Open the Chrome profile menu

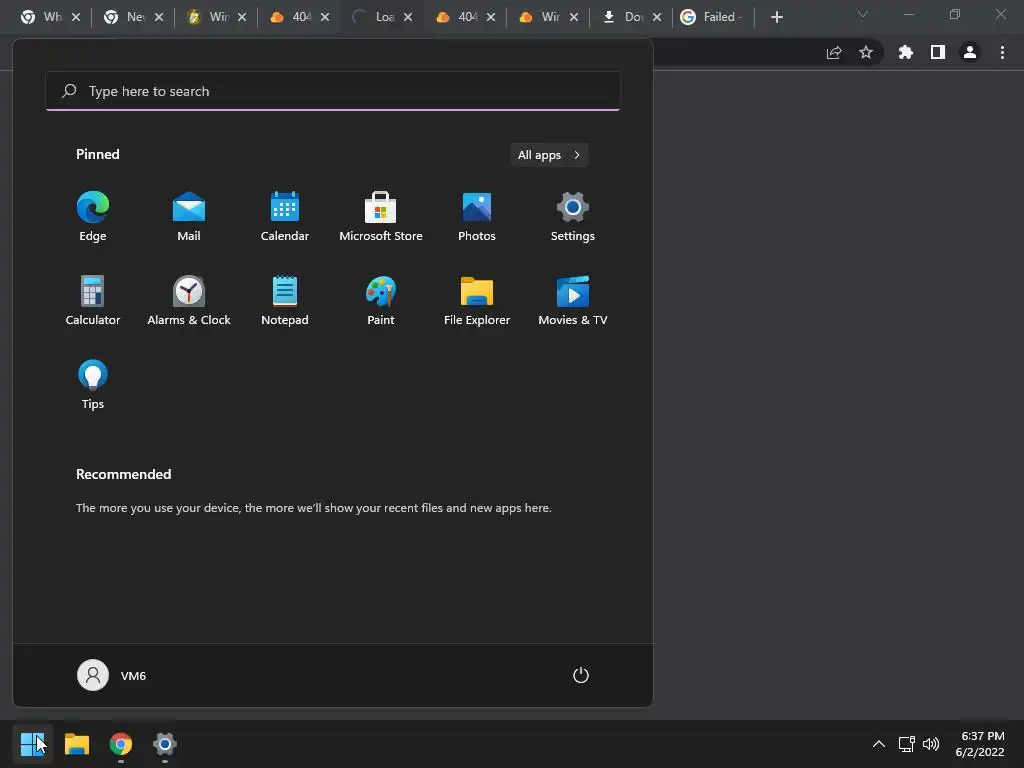(970, 52)
